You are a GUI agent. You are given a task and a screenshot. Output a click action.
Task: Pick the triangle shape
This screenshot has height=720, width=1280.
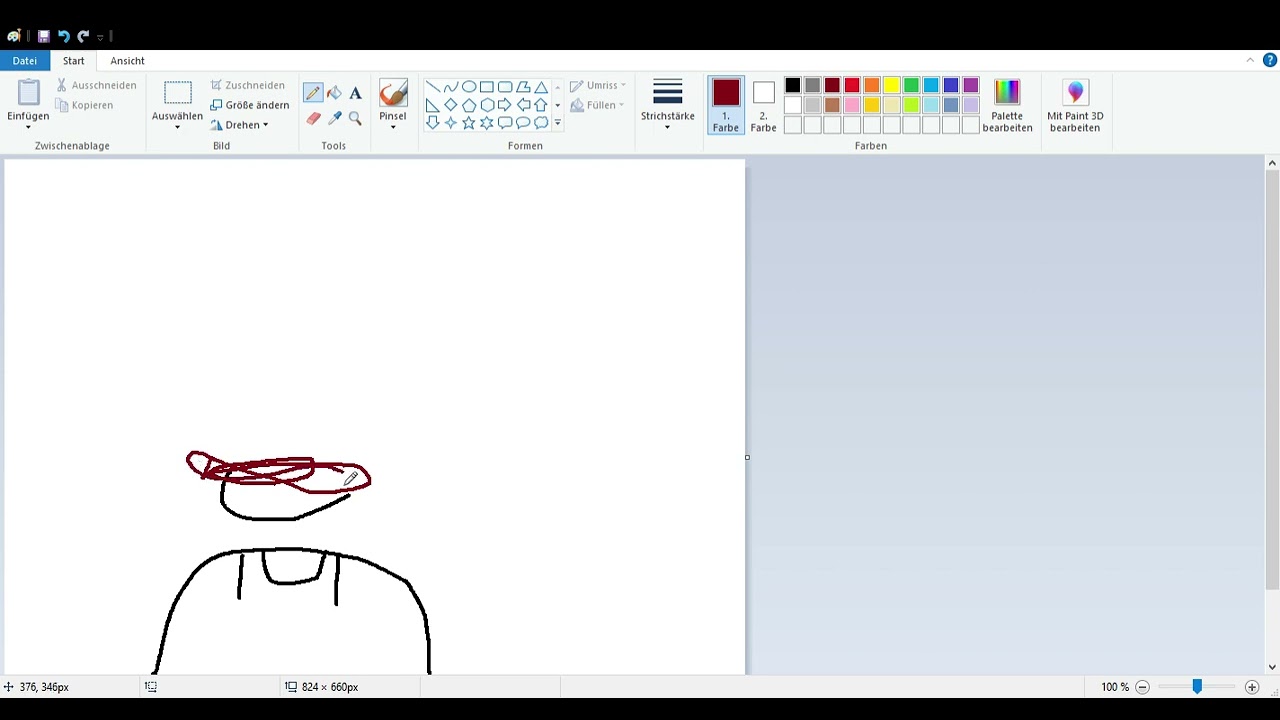(540, 87)
